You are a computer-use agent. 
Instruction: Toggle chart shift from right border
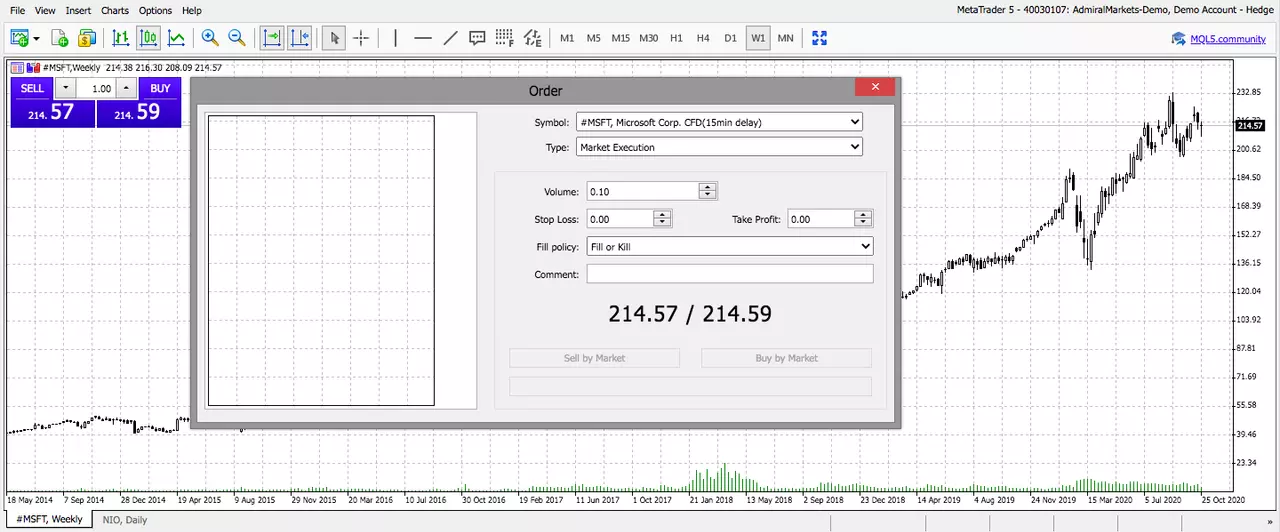[299, 38]
